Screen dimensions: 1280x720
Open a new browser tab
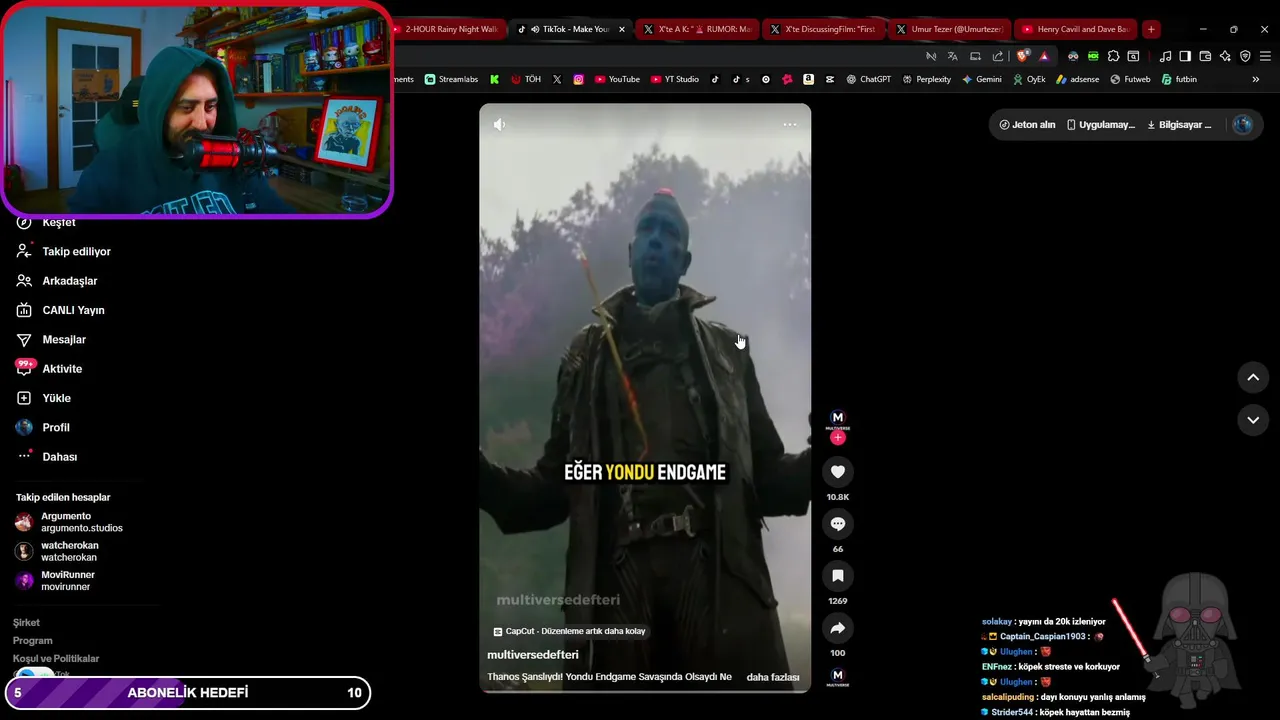click(1151, 30)
